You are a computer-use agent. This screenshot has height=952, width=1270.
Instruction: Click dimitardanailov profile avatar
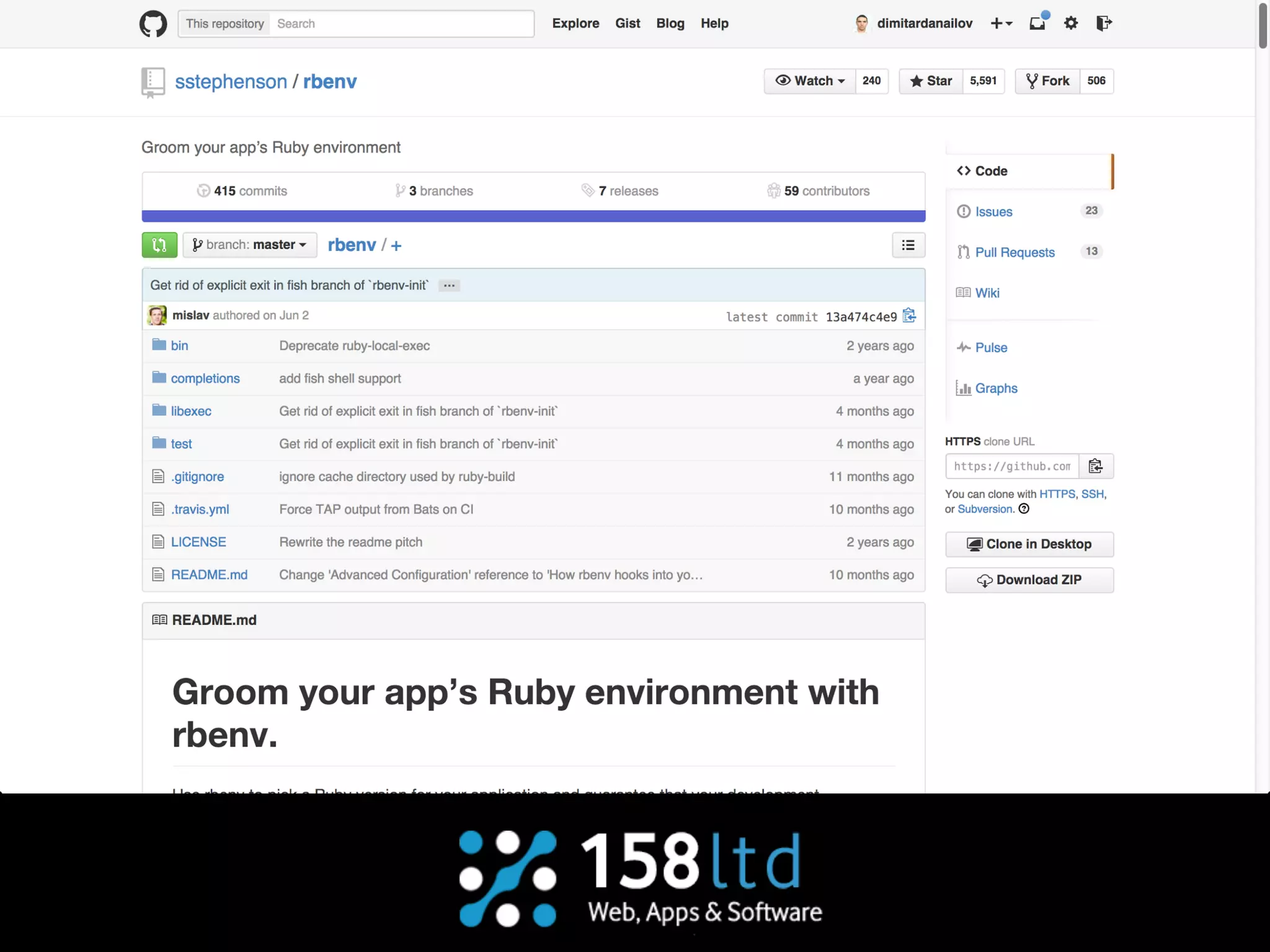861,24
